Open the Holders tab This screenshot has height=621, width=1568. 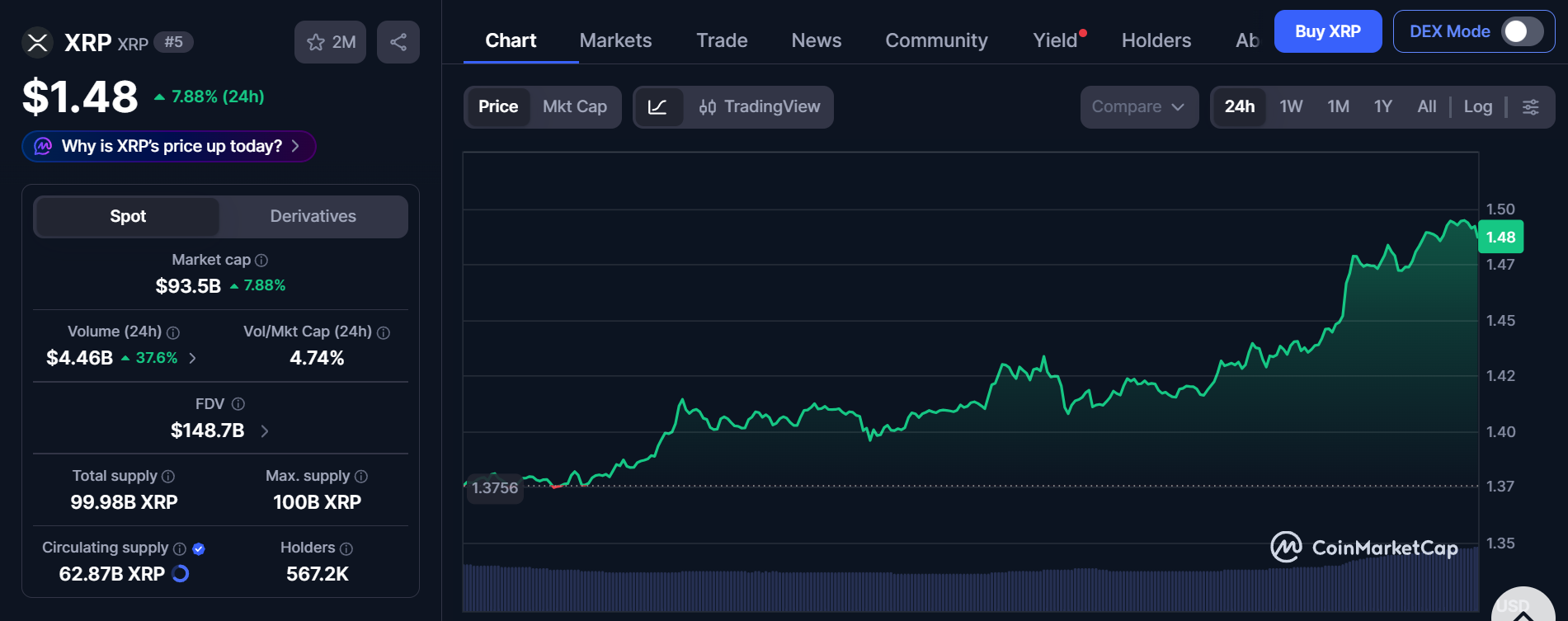coord(1156,40)
